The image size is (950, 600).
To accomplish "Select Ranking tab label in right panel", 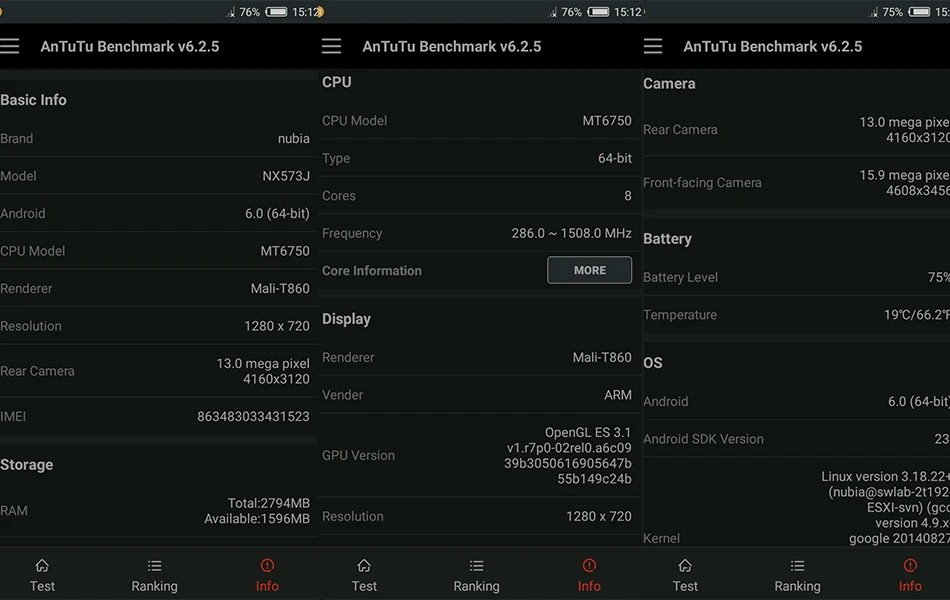I will pyautogui.click(x=797, y=586).
